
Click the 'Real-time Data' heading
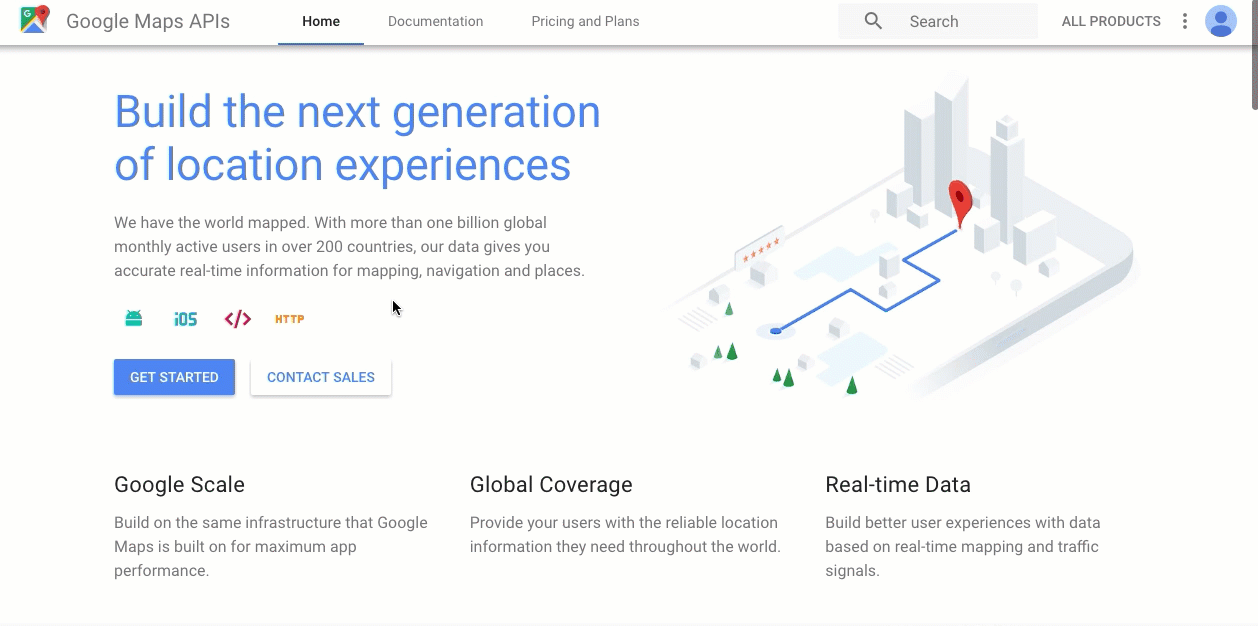(x=898, y=485)
